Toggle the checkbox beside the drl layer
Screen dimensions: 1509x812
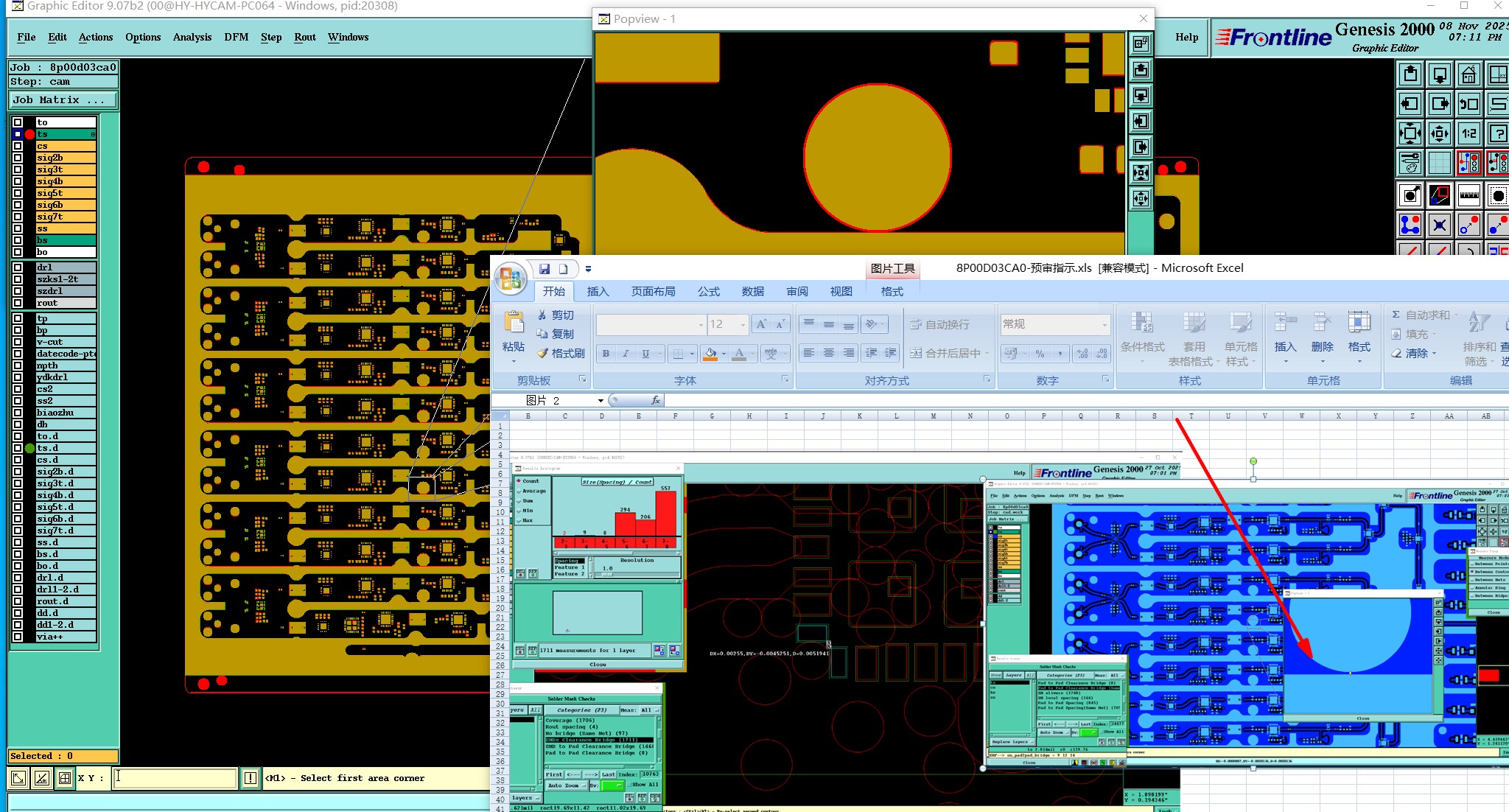18,267
